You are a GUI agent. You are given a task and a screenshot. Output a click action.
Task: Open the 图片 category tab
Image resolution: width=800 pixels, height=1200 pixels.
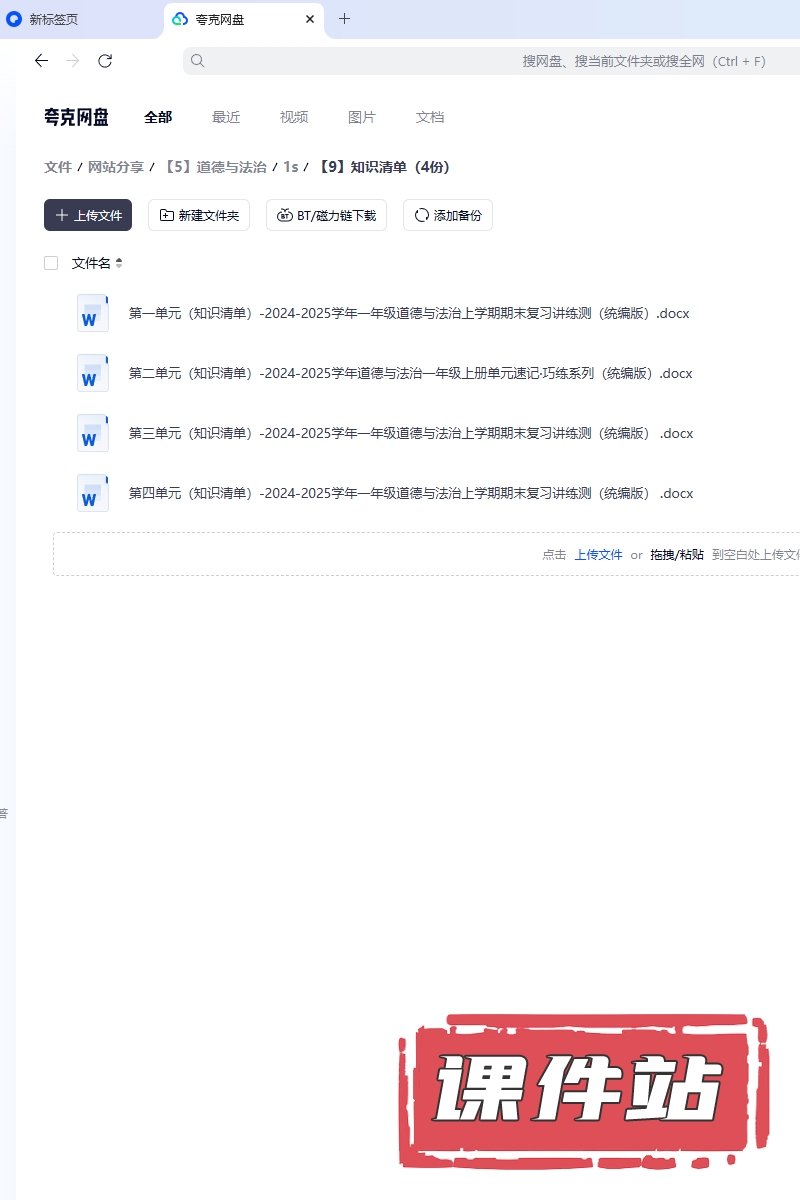point(362,117)
